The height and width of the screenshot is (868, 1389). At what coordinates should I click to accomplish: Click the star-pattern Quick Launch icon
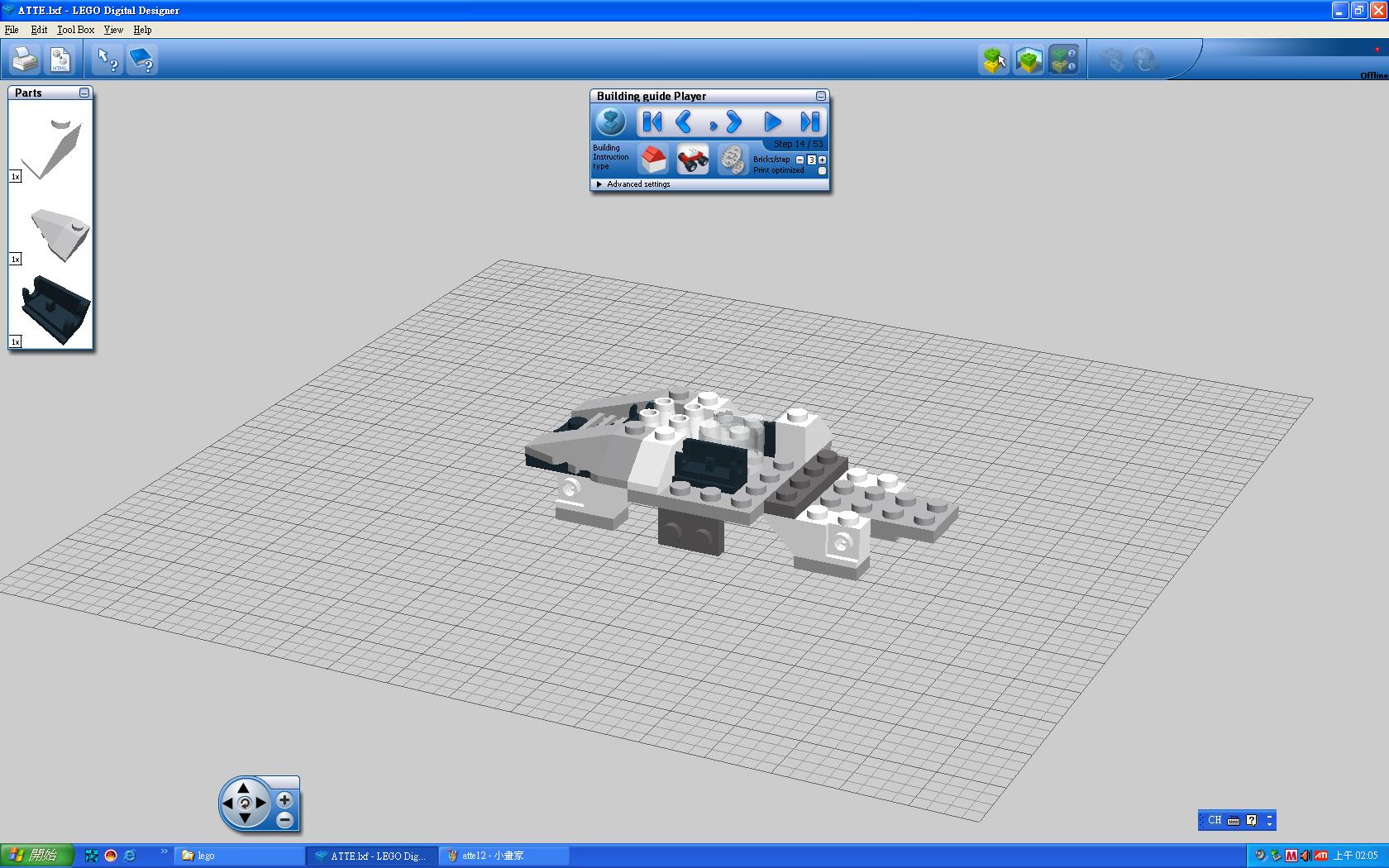(x=92, y=856)
